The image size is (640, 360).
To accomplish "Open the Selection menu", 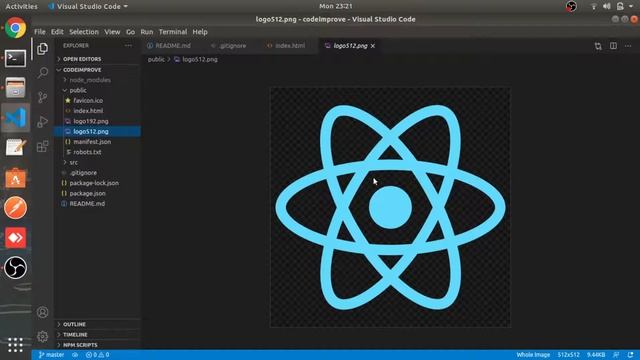I will (x=84, y=32).
